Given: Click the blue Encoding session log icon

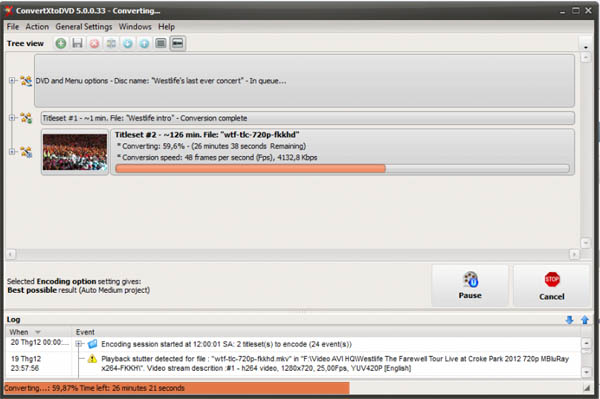Looking at the screenshot, I should point(93,344).
